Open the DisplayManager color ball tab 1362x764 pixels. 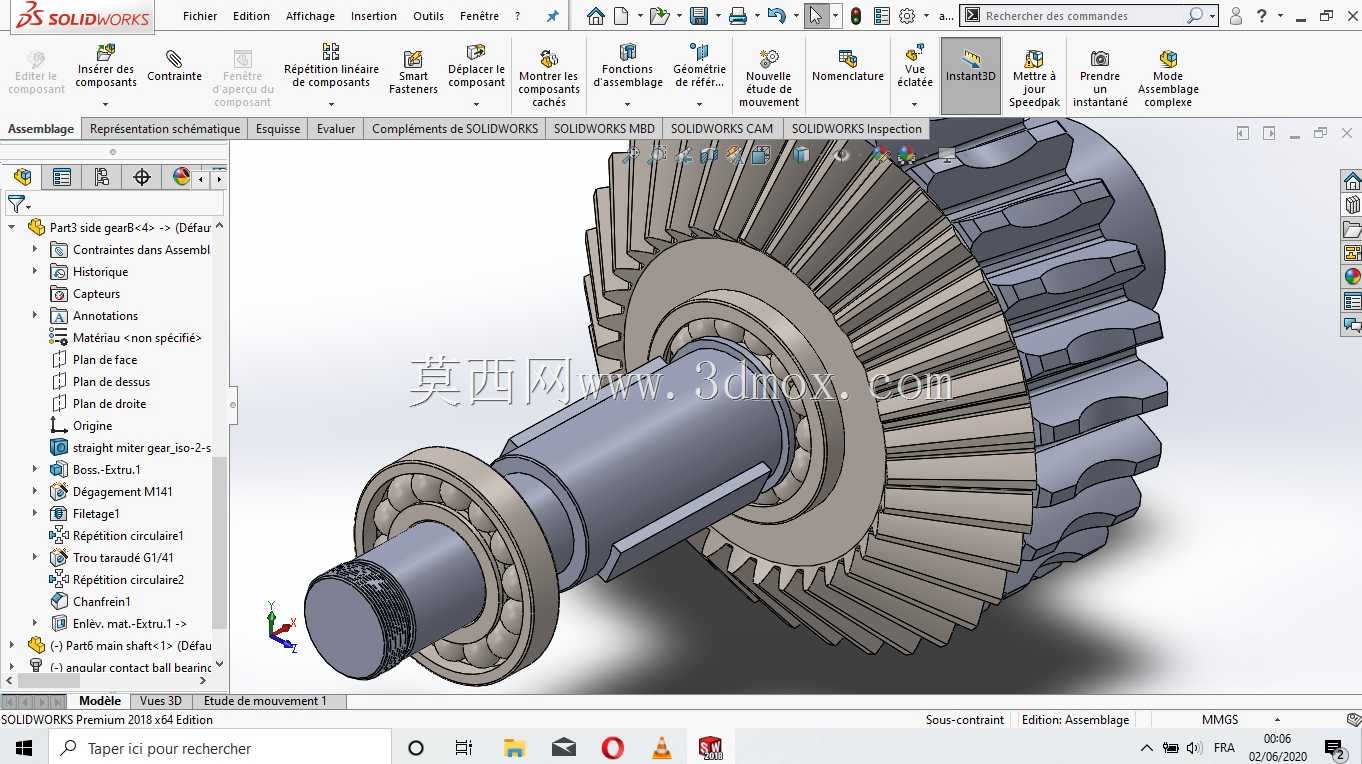pyautogui.click(x=181, y=177)
